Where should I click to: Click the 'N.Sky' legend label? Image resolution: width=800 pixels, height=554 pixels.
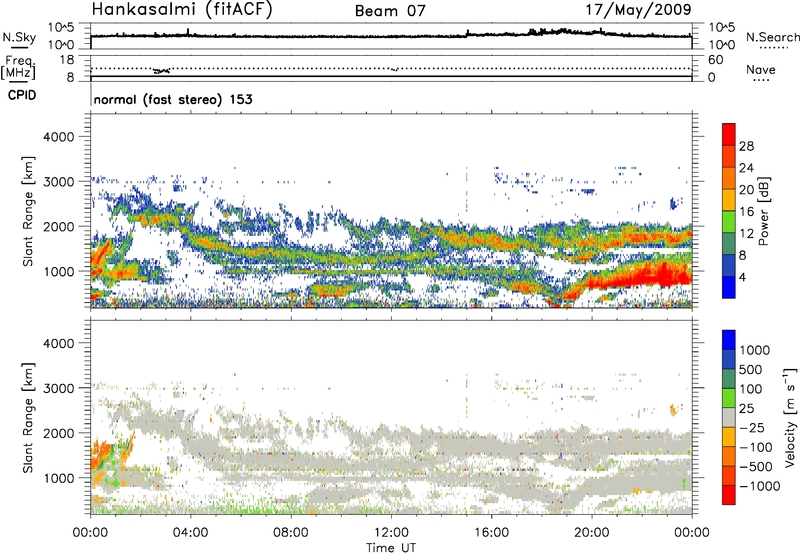point(19,37)
